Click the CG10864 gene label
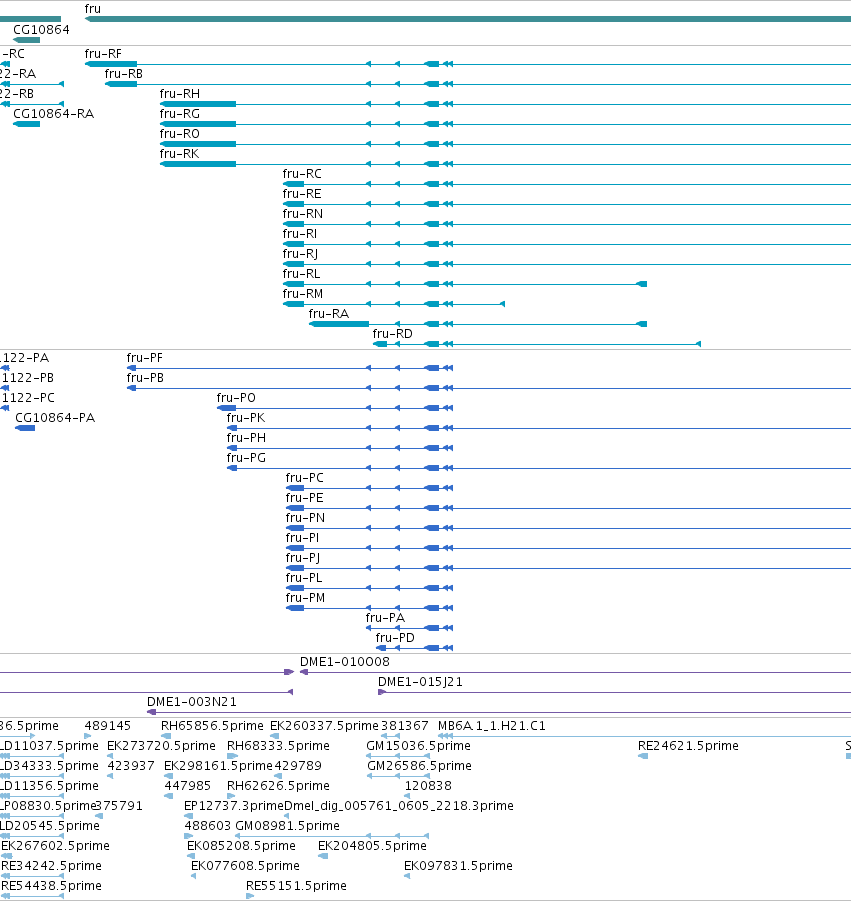 41,29
